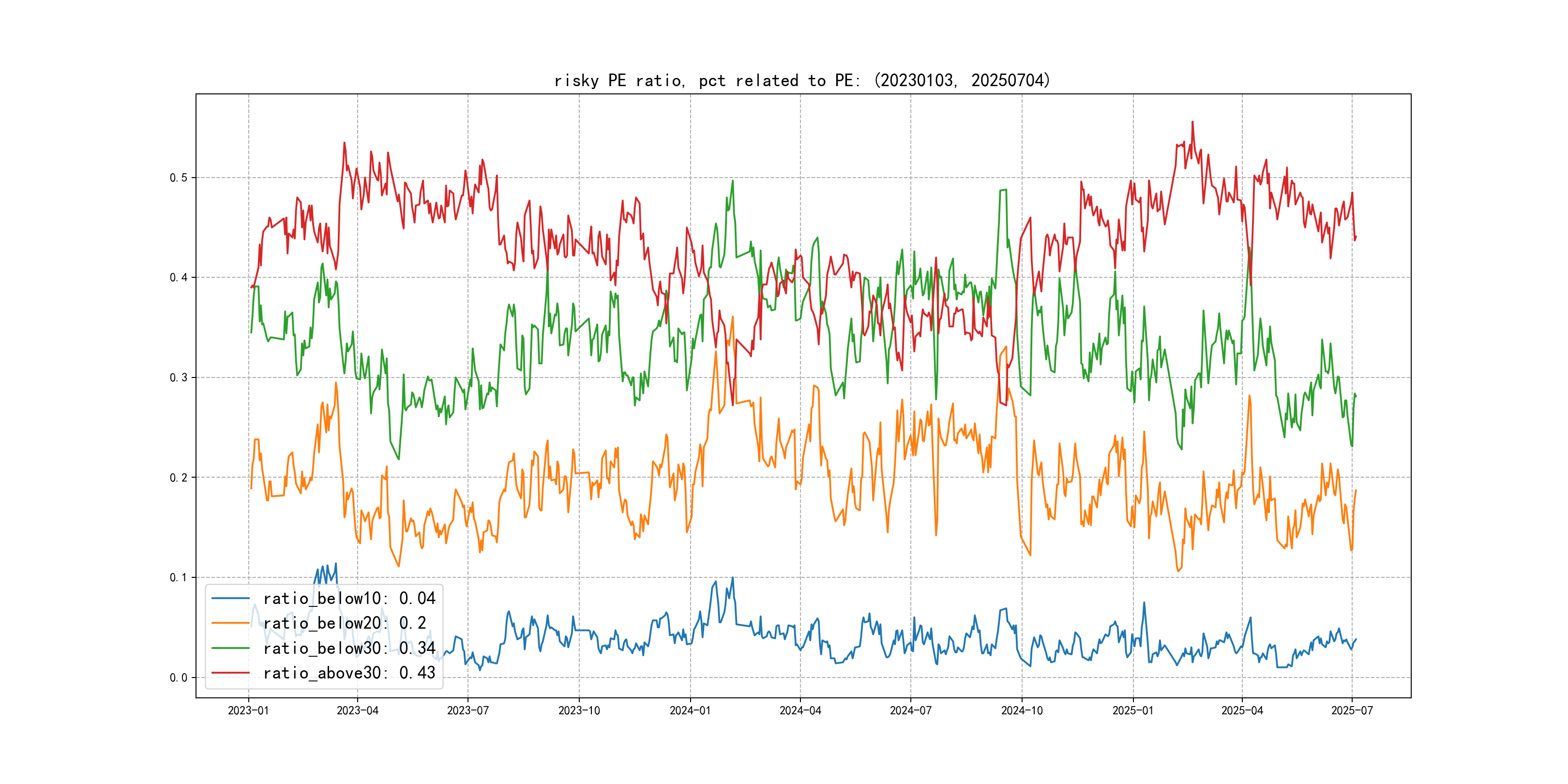Click the 2024-04 x-axis tick label
The image size is (1568, 784).
[800, 710]
